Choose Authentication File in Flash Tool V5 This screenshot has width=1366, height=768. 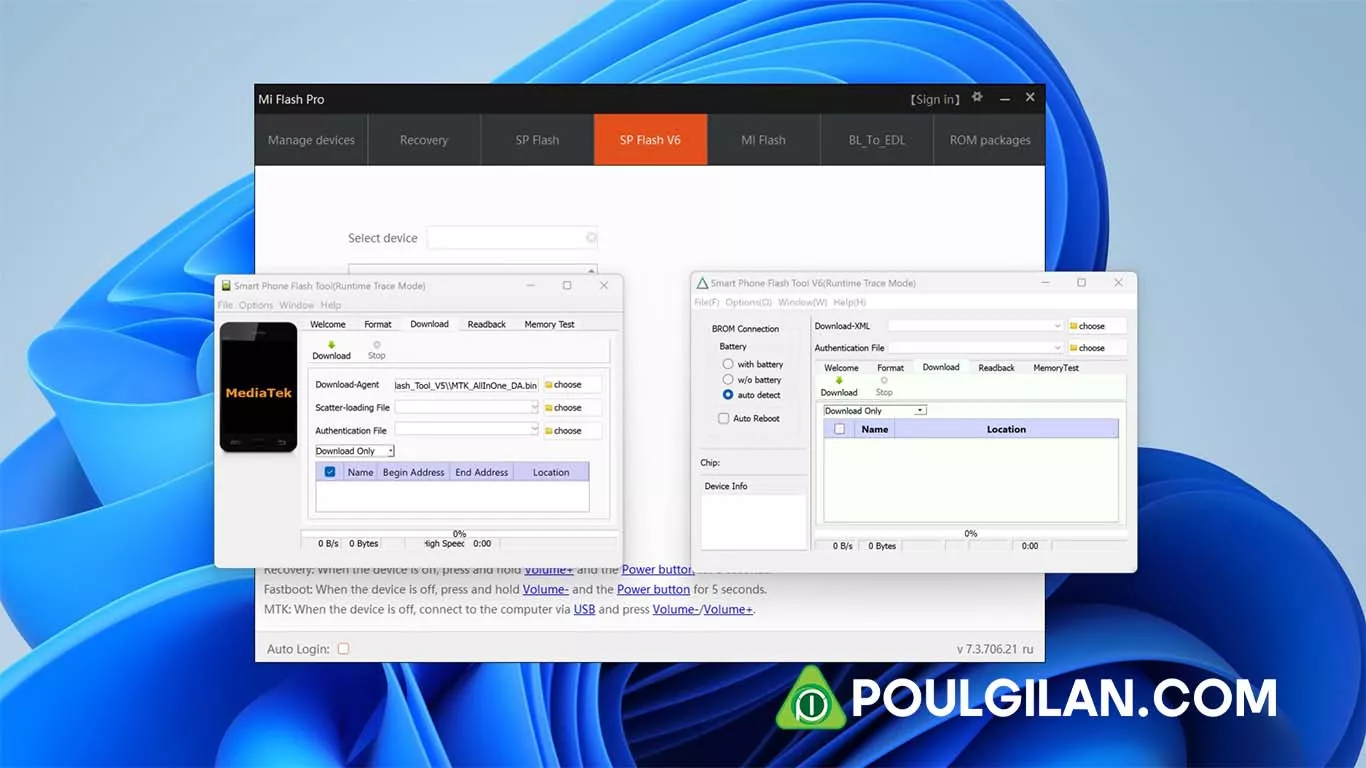point(572,430)
